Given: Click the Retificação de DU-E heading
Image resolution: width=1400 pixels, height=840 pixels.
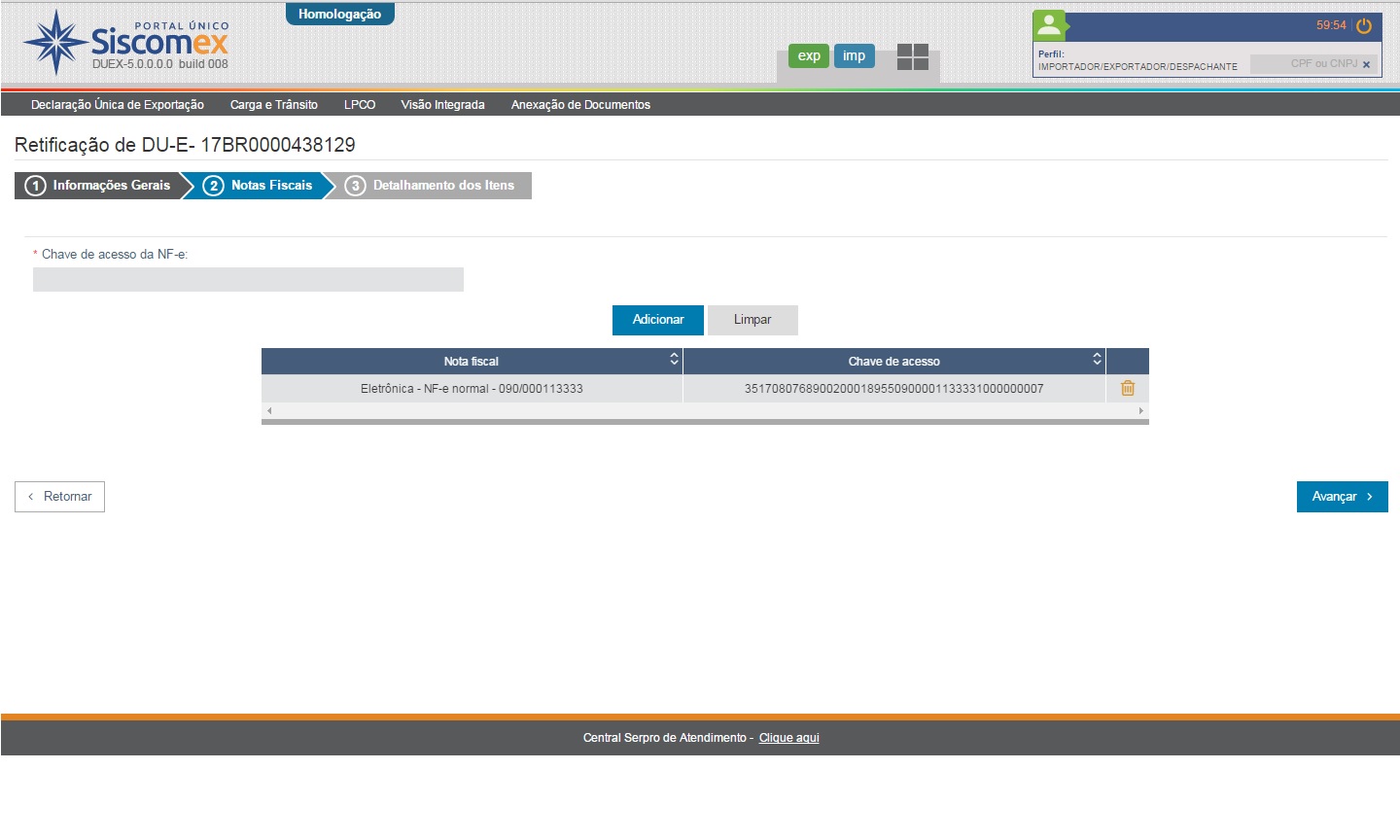Looking at the screenshot, I should [185, 145].
